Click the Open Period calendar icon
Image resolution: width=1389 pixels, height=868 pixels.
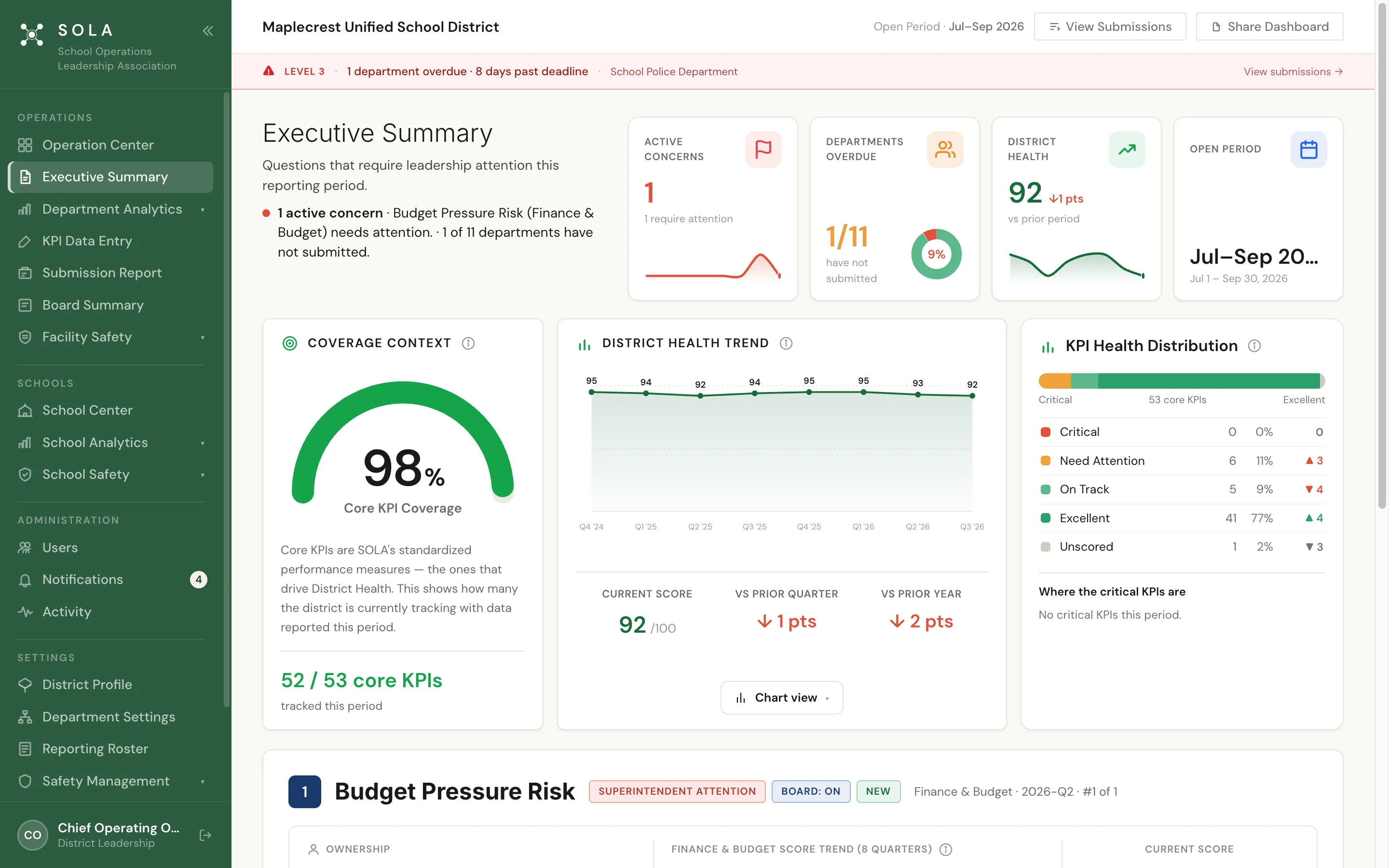click(1308, 149)
